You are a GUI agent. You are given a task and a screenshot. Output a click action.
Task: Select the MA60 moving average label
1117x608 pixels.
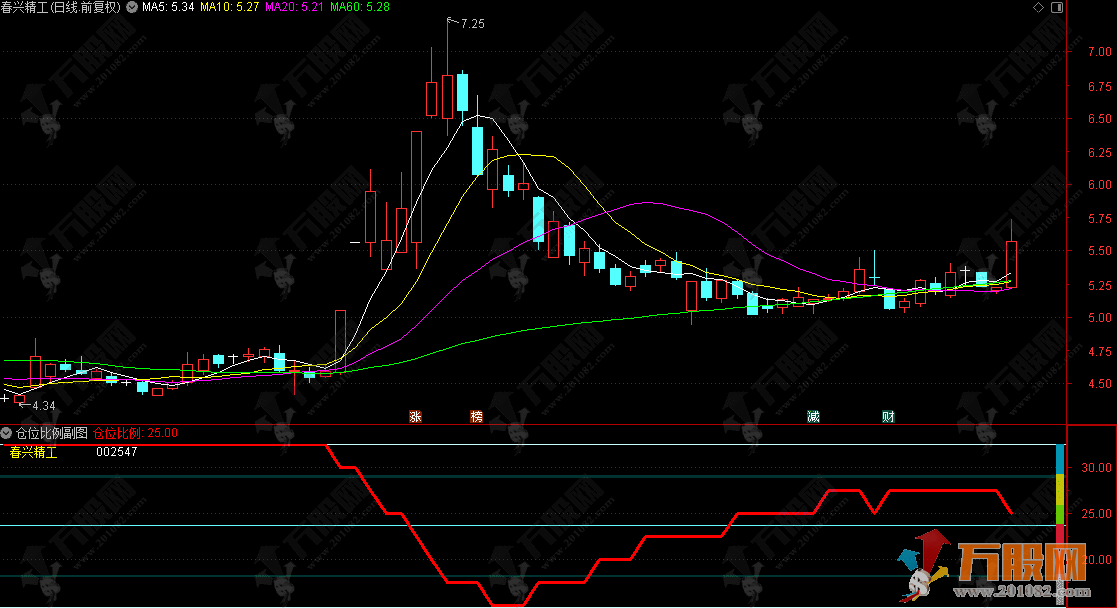click(x=360, y=7)
